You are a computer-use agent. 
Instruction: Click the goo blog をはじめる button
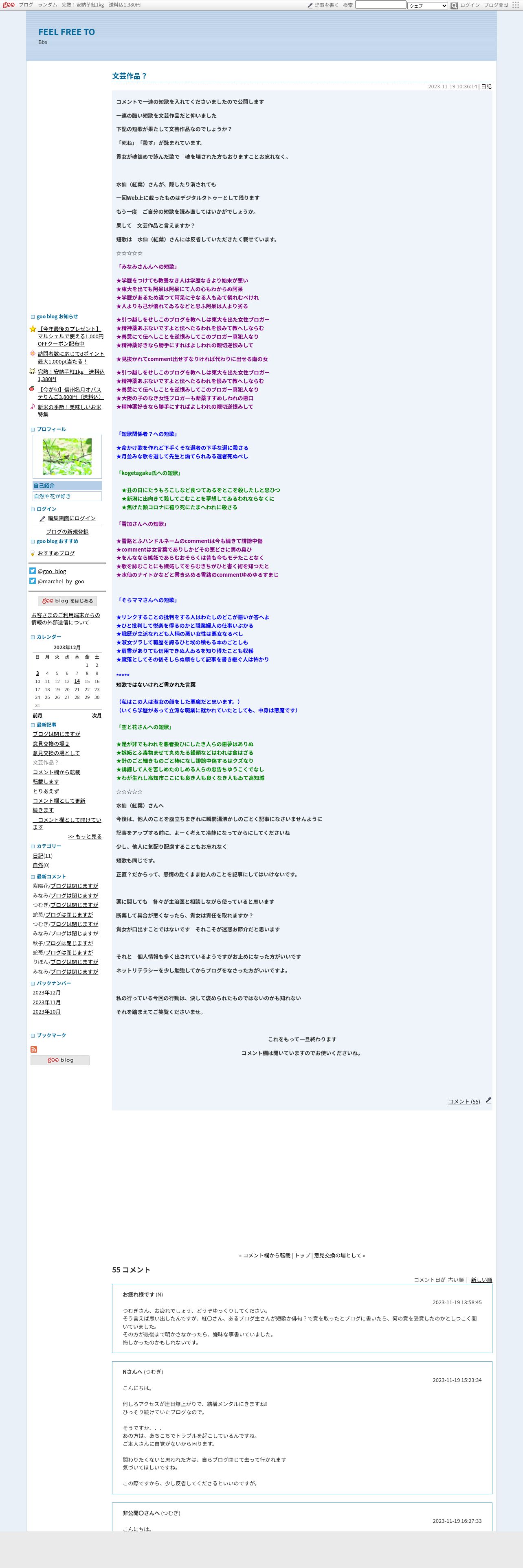(x=67, y=601)
